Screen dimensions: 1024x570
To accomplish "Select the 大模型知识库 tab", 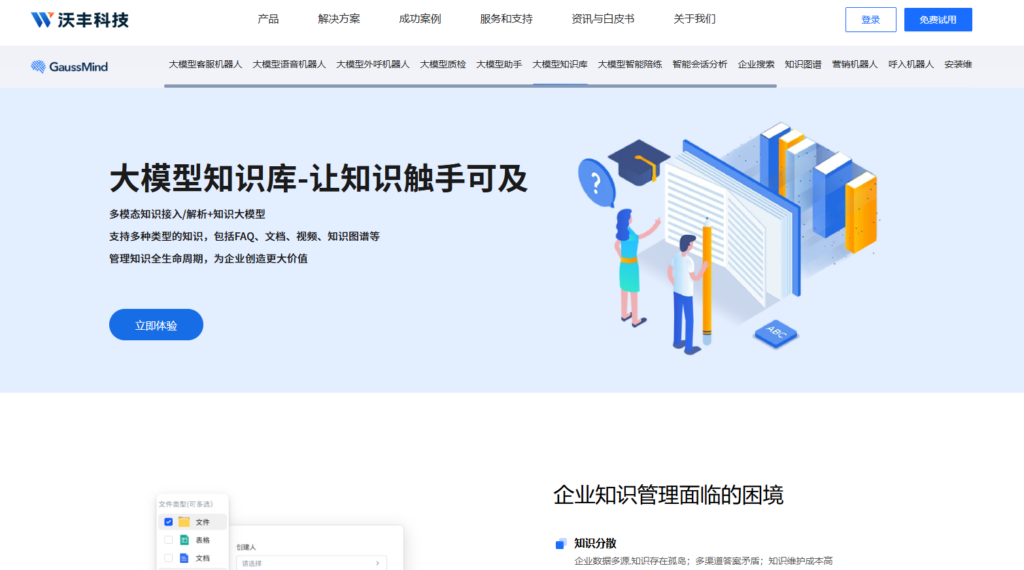I will (x=560, y=64).
